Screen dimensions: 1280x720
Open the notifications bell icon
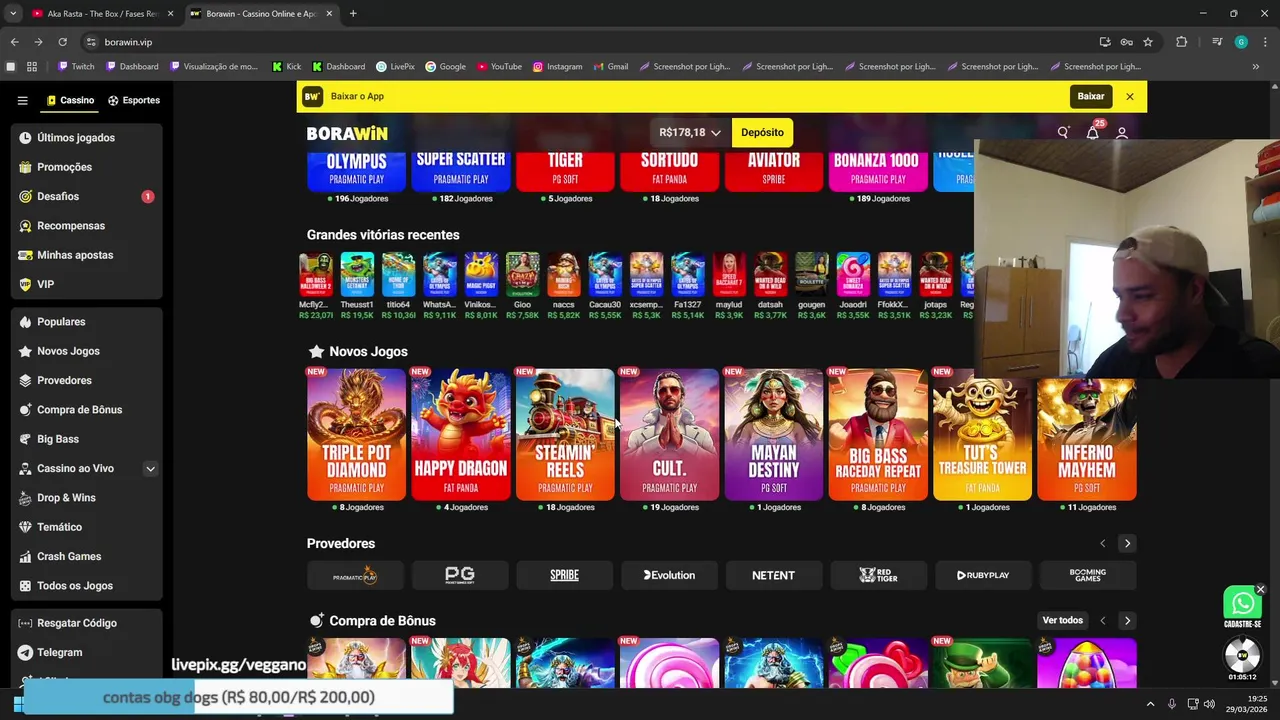(x=1092, y=132)
